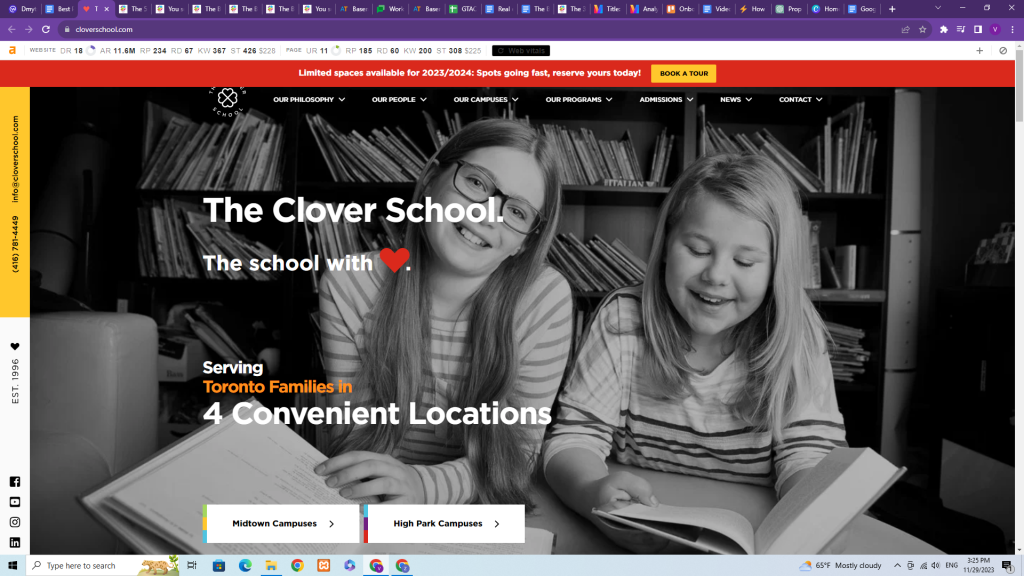Click the Clover School logo

coord(227,100)
